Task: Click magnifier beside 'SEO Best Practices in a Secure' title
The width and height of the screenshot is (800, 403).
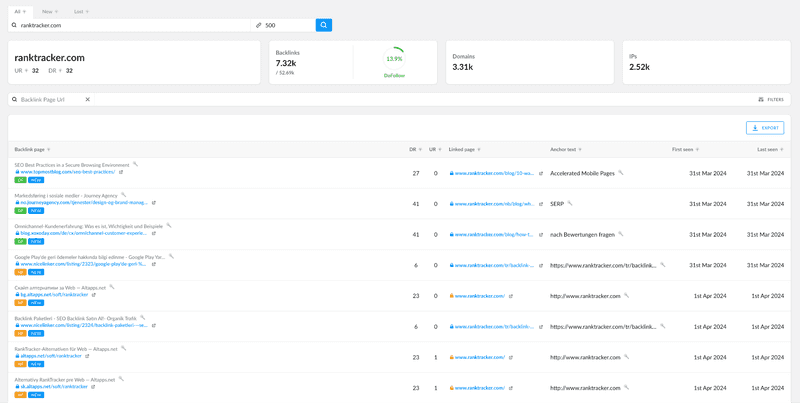Action: pos(135,164)
